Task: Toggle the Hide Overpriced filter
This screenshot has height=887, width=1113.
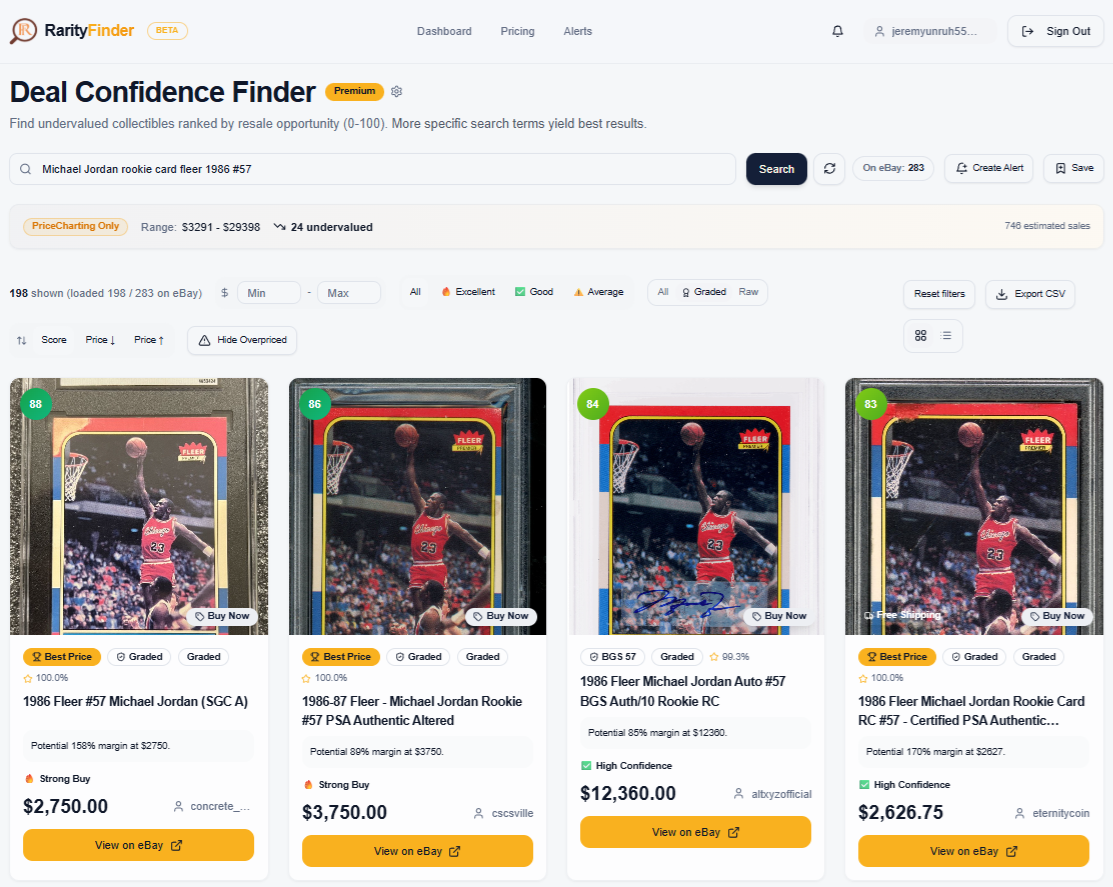Action: pos(241,340)
